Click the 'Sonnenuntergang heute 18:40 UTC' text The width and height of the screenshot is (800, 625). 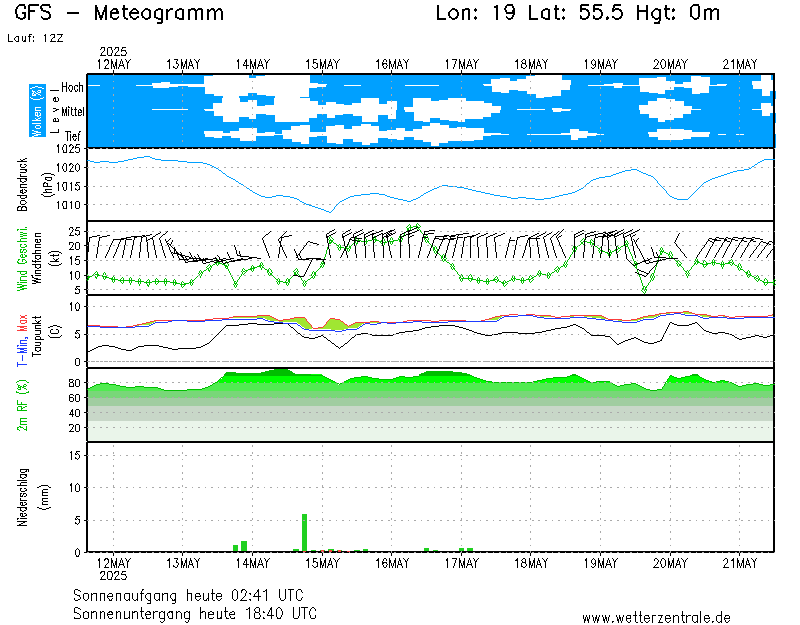point(195,613)
